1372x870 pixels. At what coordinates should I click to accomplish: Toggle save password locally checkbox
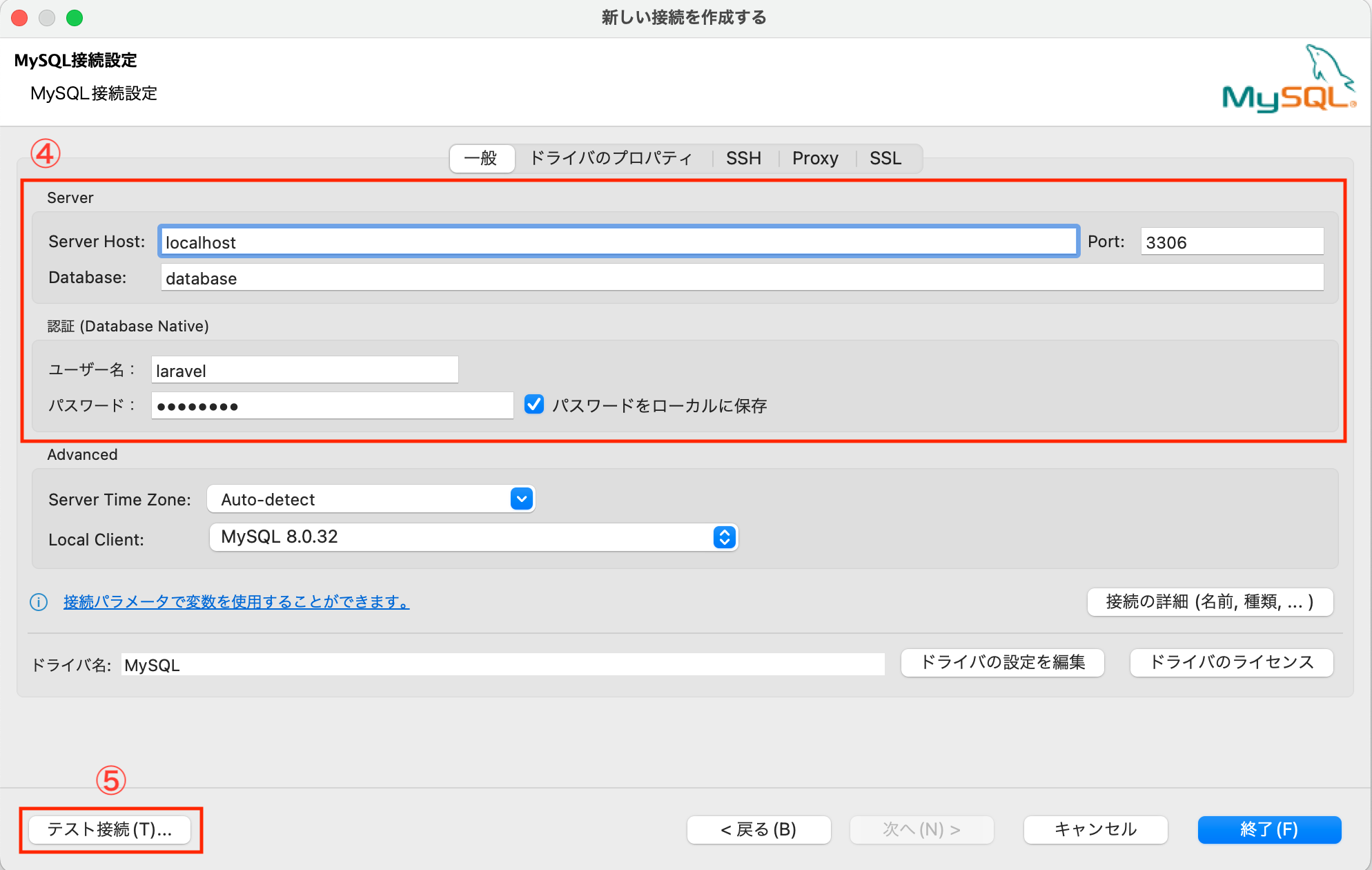tap(534, 405)
